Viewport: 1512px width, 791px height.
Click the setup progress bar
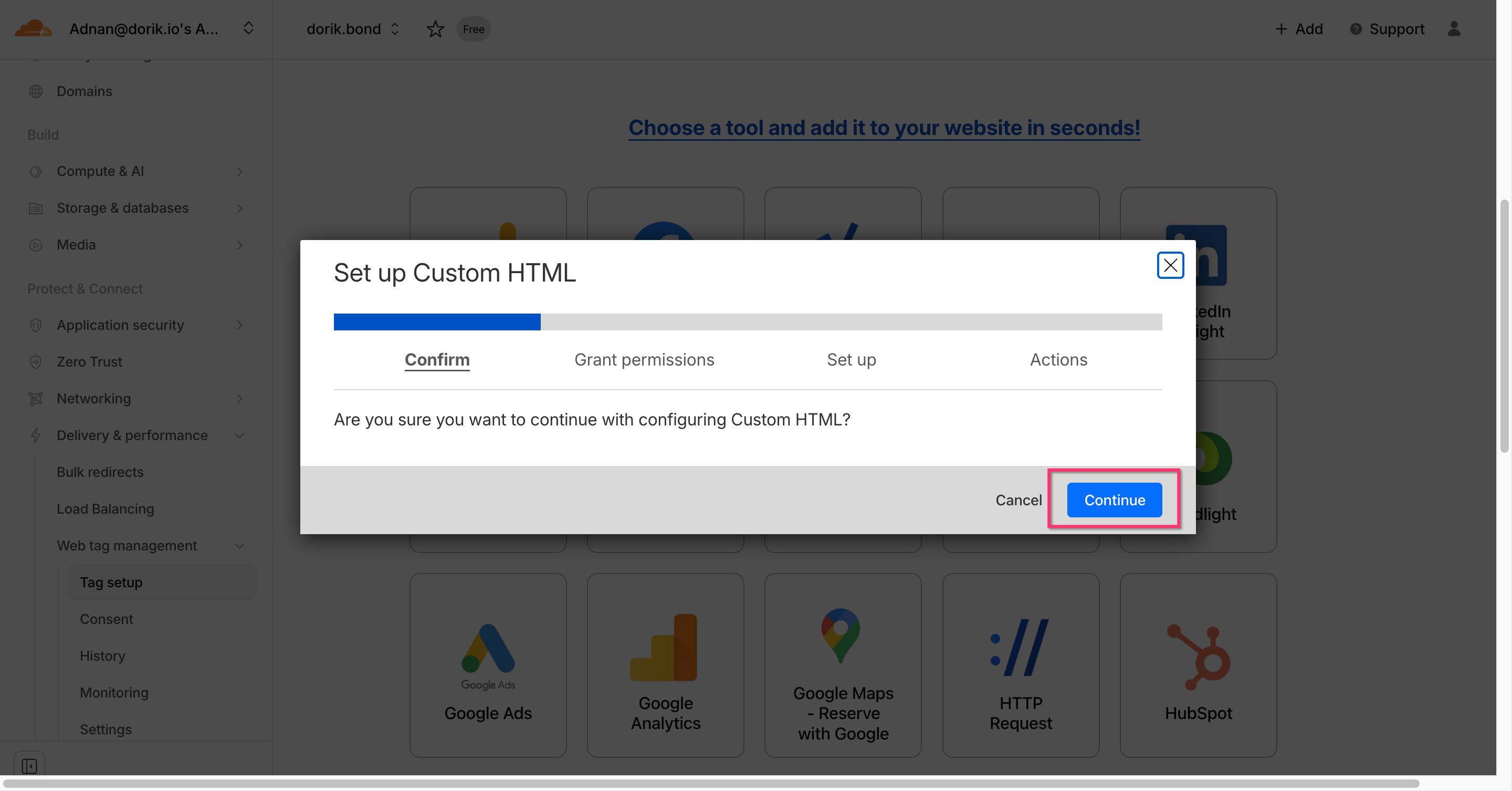[x=747, y=322]
